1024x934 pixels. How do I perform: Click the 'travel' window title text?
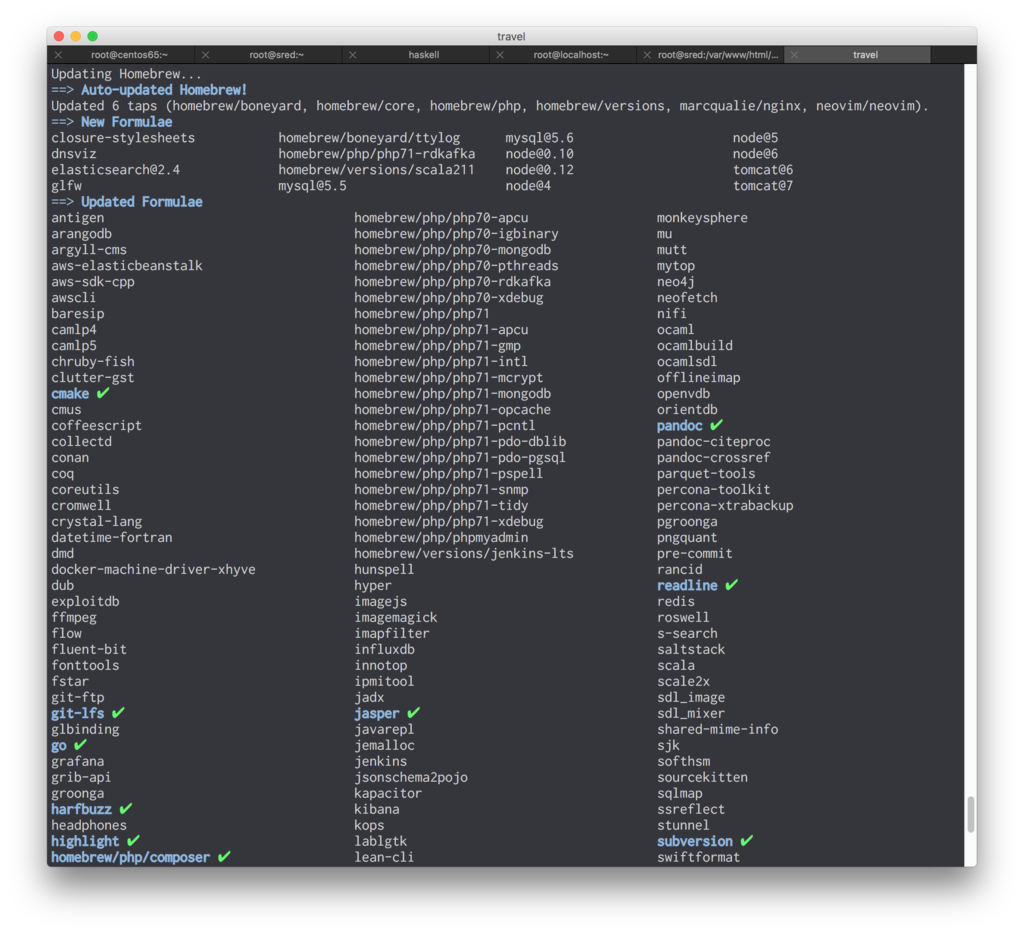click(x=511, y=37)
